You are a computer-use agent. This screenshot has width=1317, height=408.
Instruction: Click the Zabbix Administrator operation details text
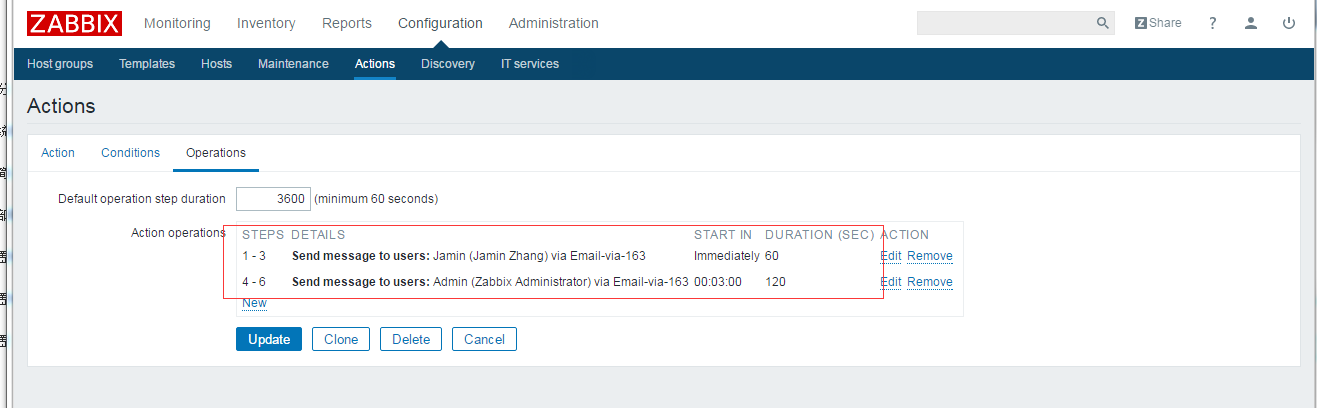490,282
